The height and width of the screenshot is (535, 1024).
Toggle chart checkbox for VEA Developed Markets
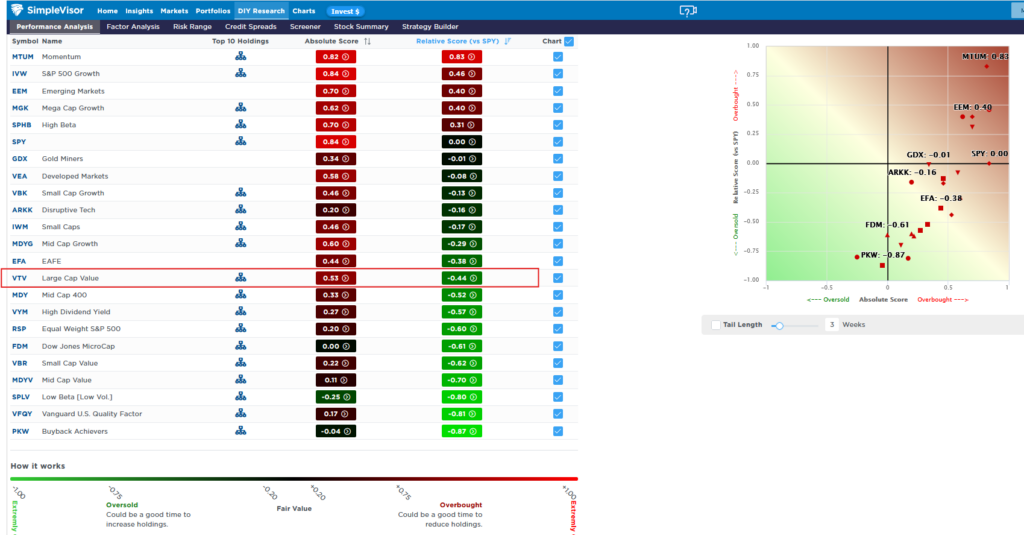click(x=558, y=176)
